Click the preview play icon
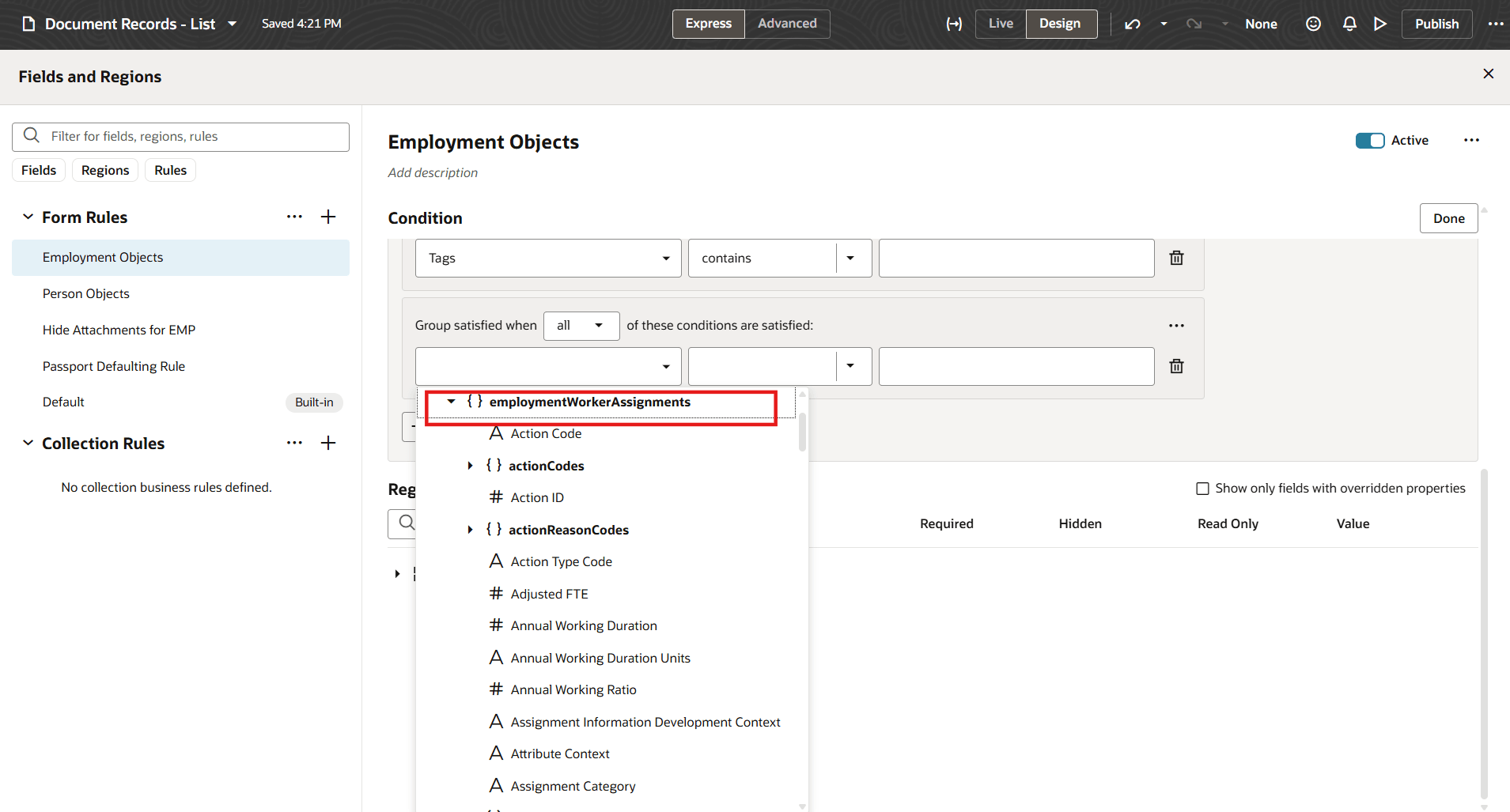Image resolution: width=1510 pixels, height=812 pixels. (1380, 24)
